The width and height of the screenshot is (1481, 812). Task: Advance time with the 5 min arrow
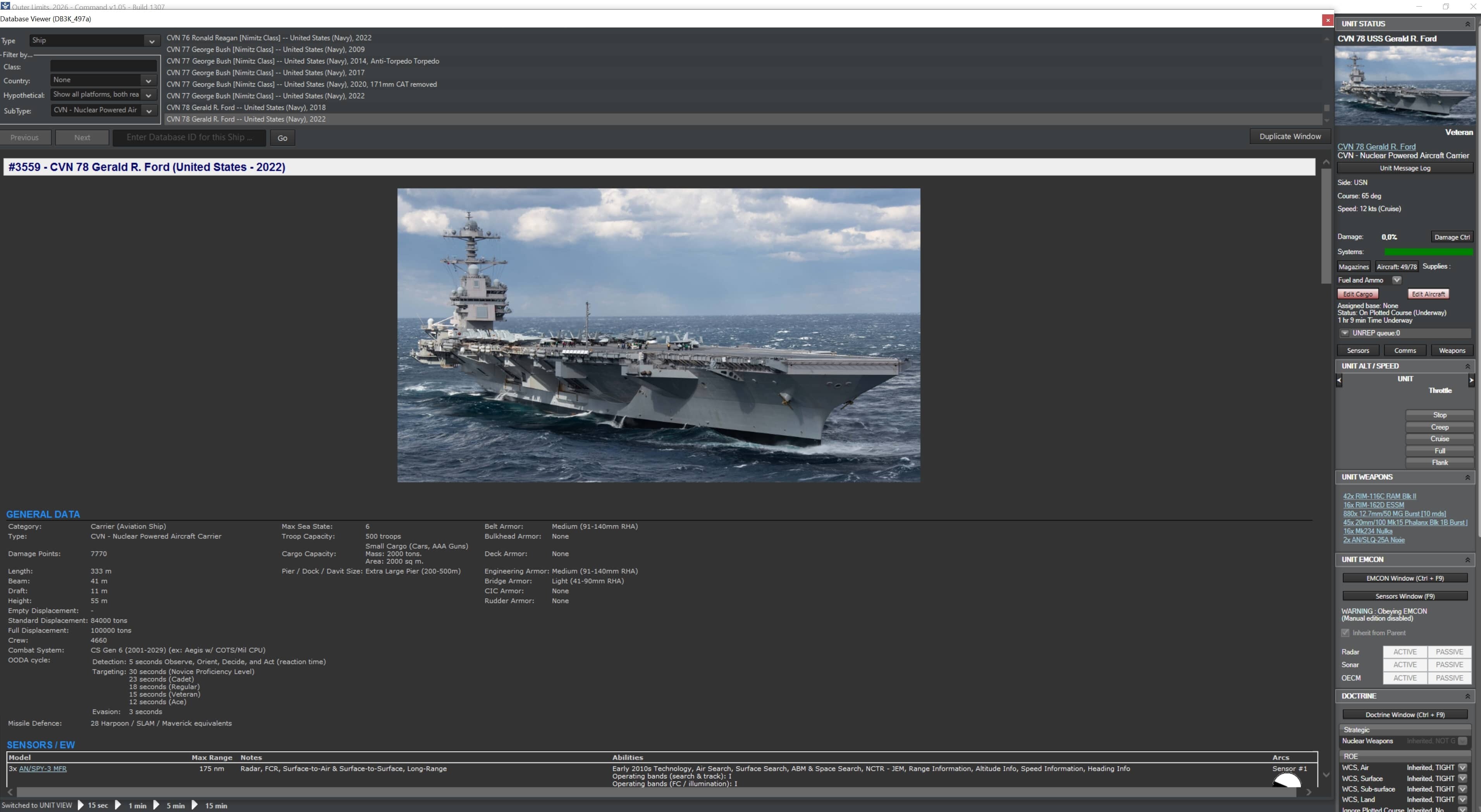[x=156, y=805]
